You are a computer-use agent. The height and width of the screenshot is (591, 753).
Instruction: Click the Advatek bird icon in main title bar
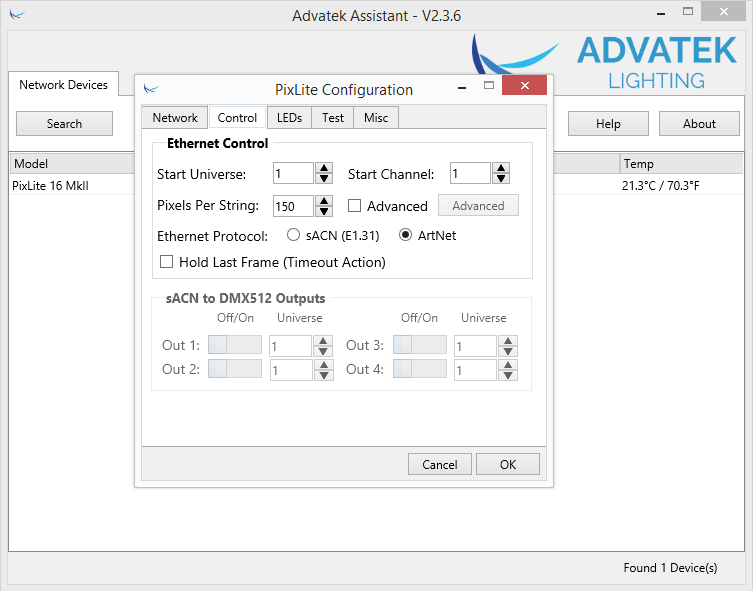(17, 15)
